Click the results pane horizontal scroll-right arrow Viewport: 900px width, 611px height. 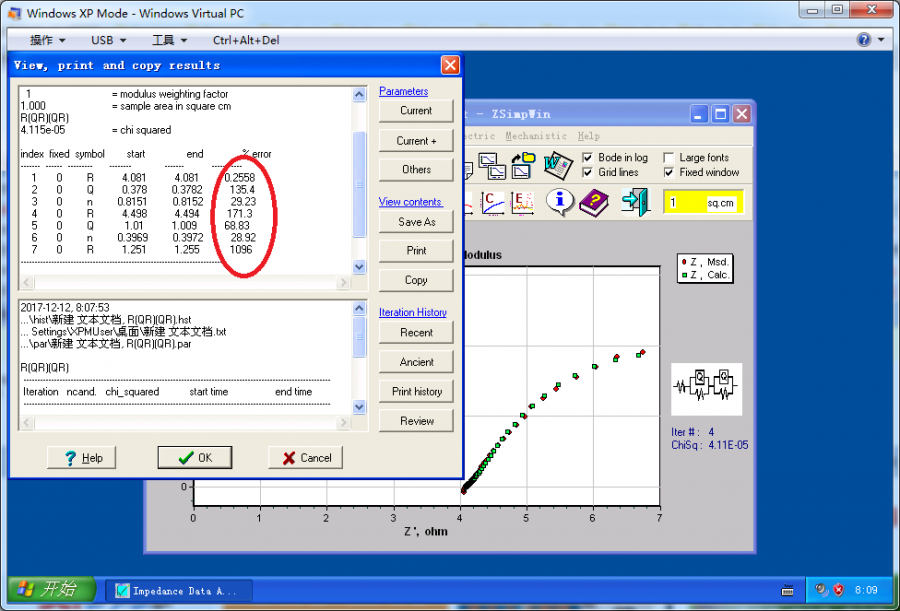click(343, 283)
